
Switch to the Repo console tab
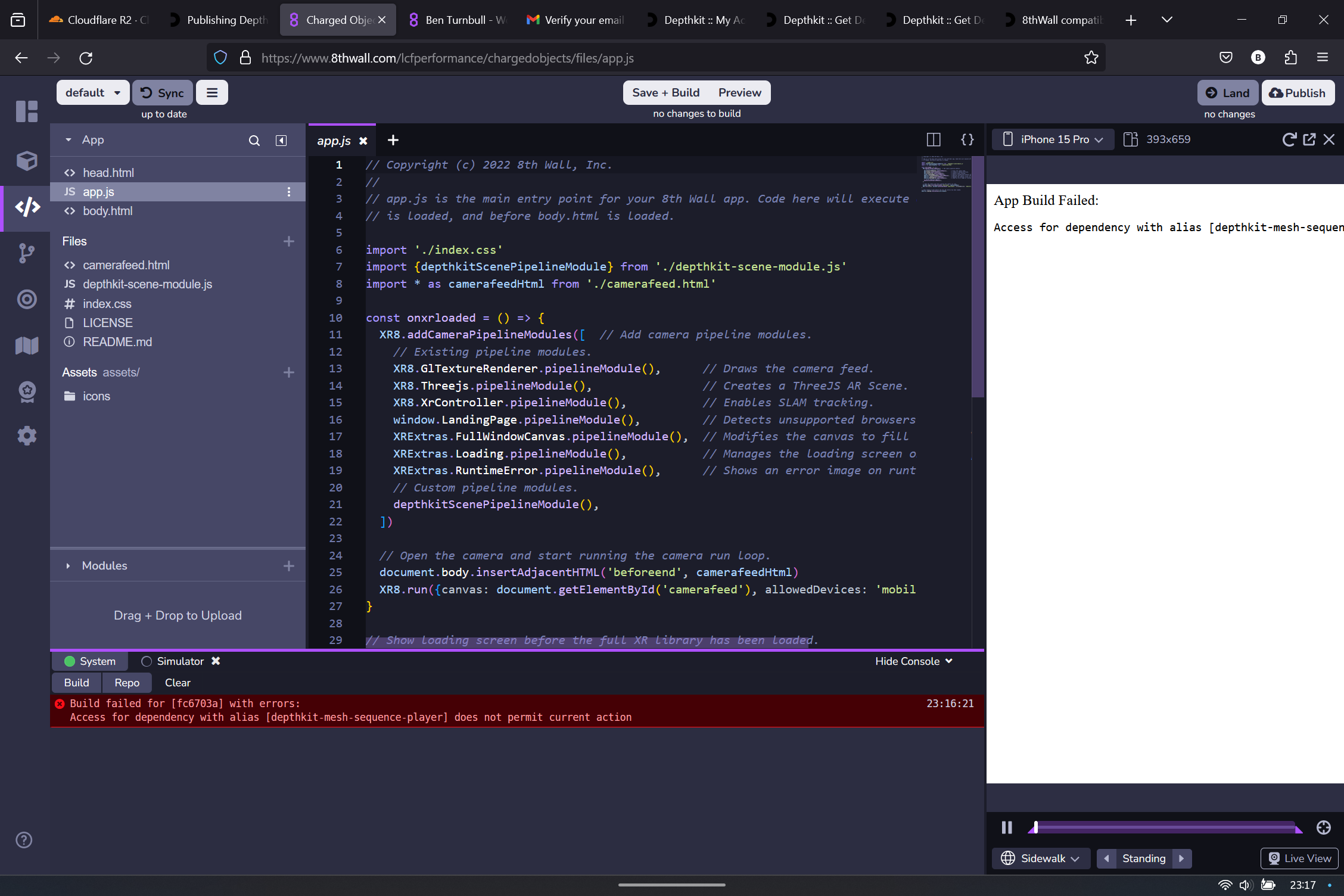(x=127, y=683)
